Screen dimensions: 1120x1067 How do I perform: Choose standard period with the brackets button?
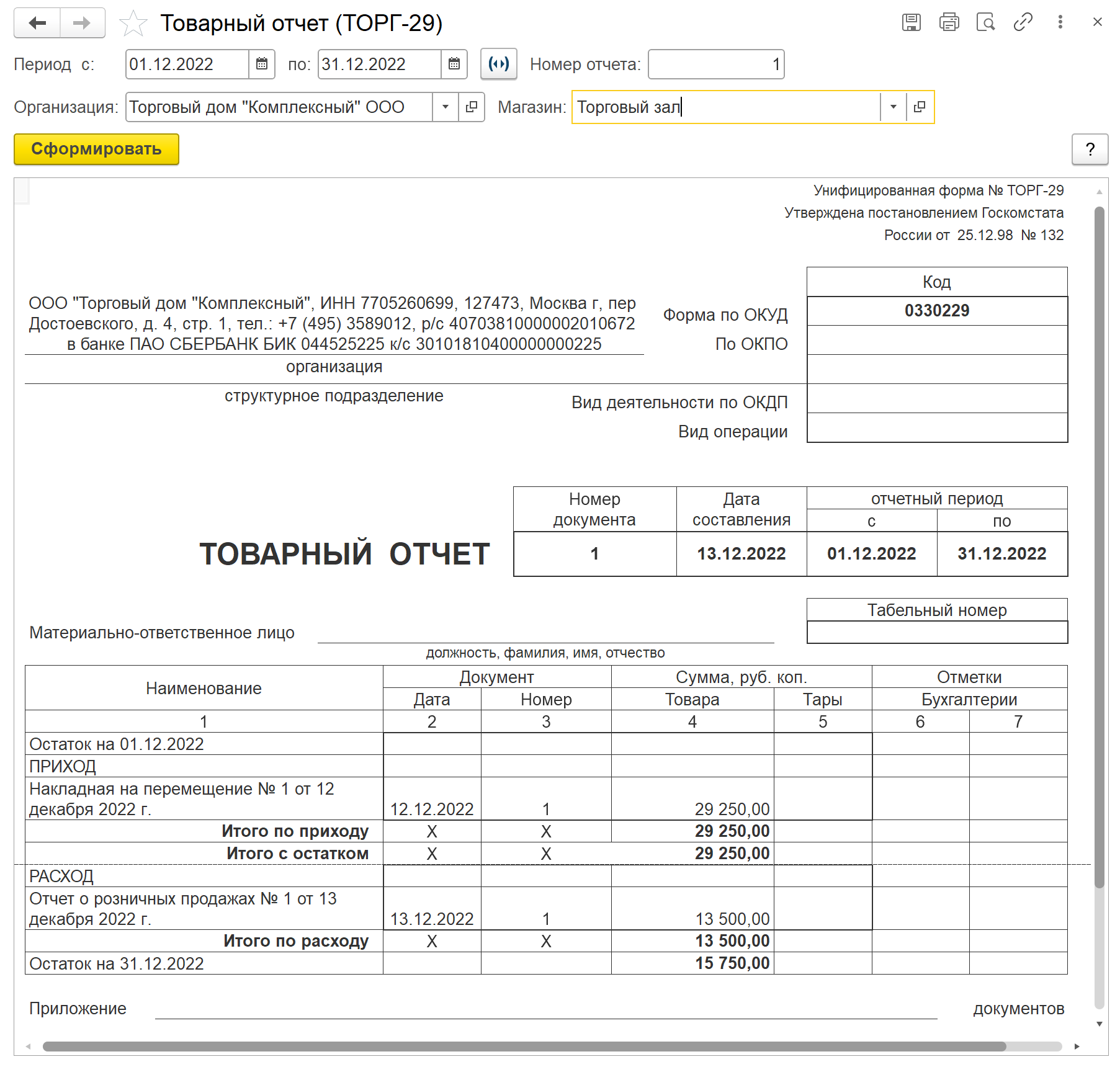498,64
